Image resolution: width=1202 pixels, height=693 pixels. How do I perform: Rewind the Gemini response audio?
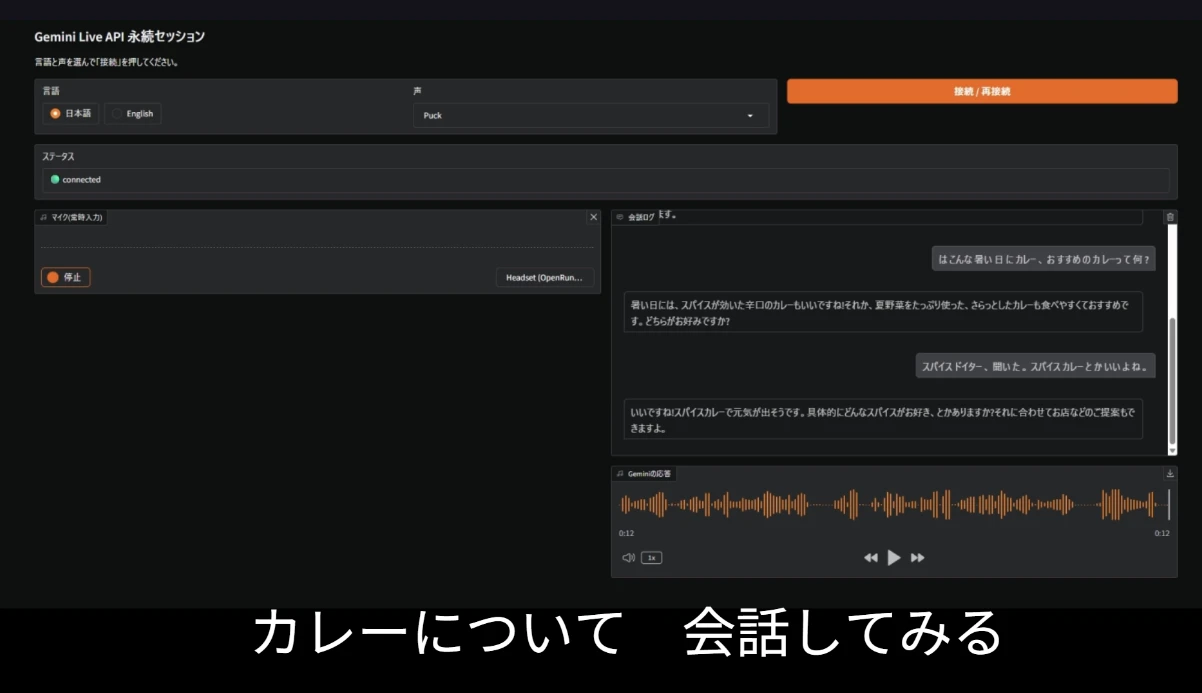[871, 558]
